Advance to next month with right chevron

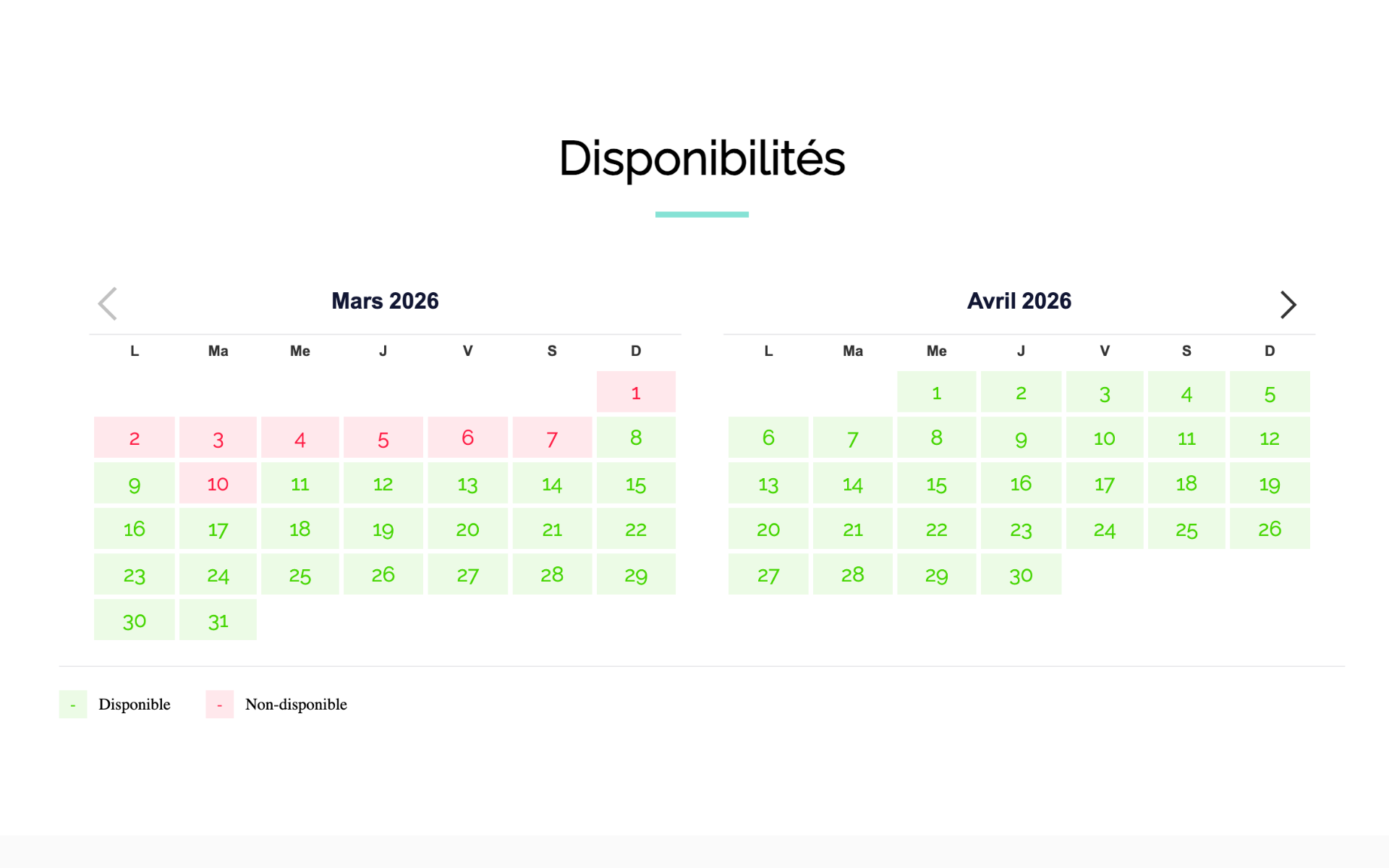[1288, 305]
